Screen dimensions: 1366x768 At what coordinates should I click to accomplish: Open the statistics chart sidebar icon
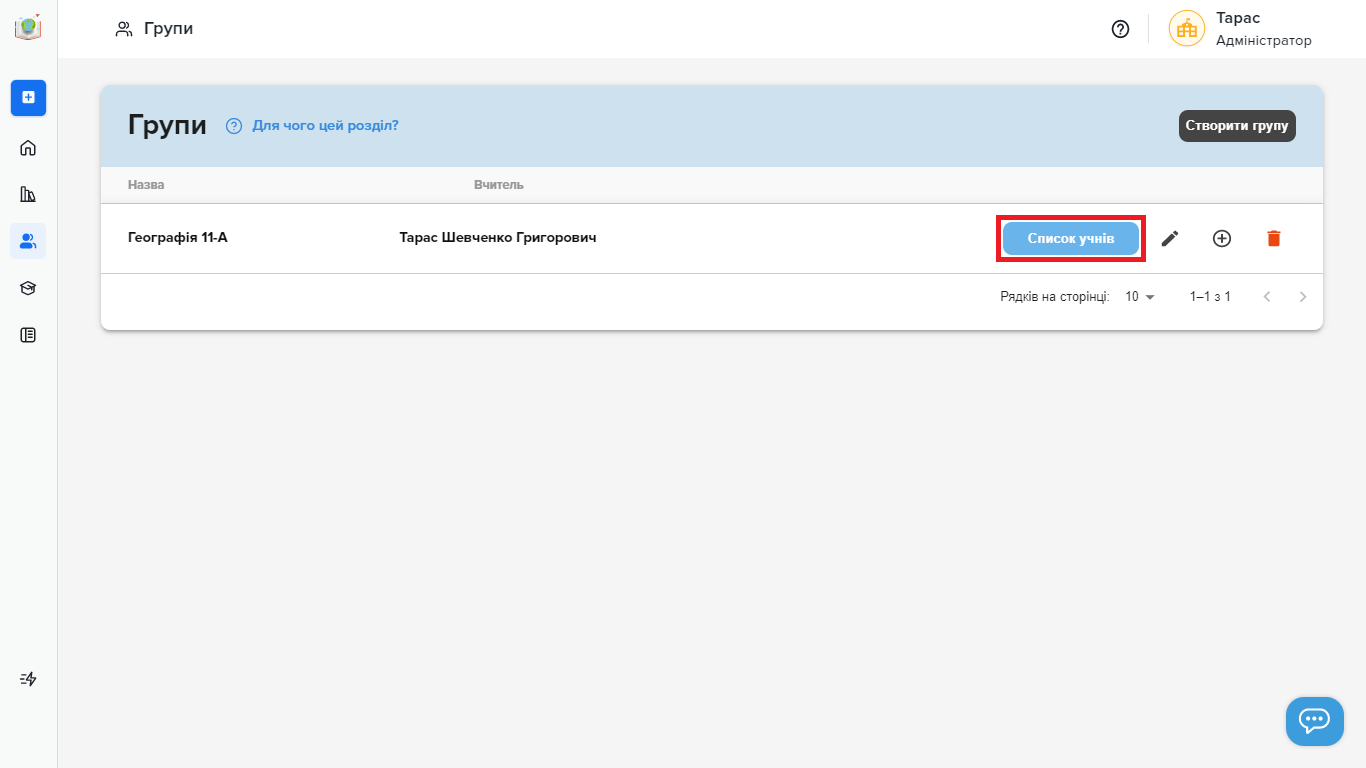coord(28,194)
